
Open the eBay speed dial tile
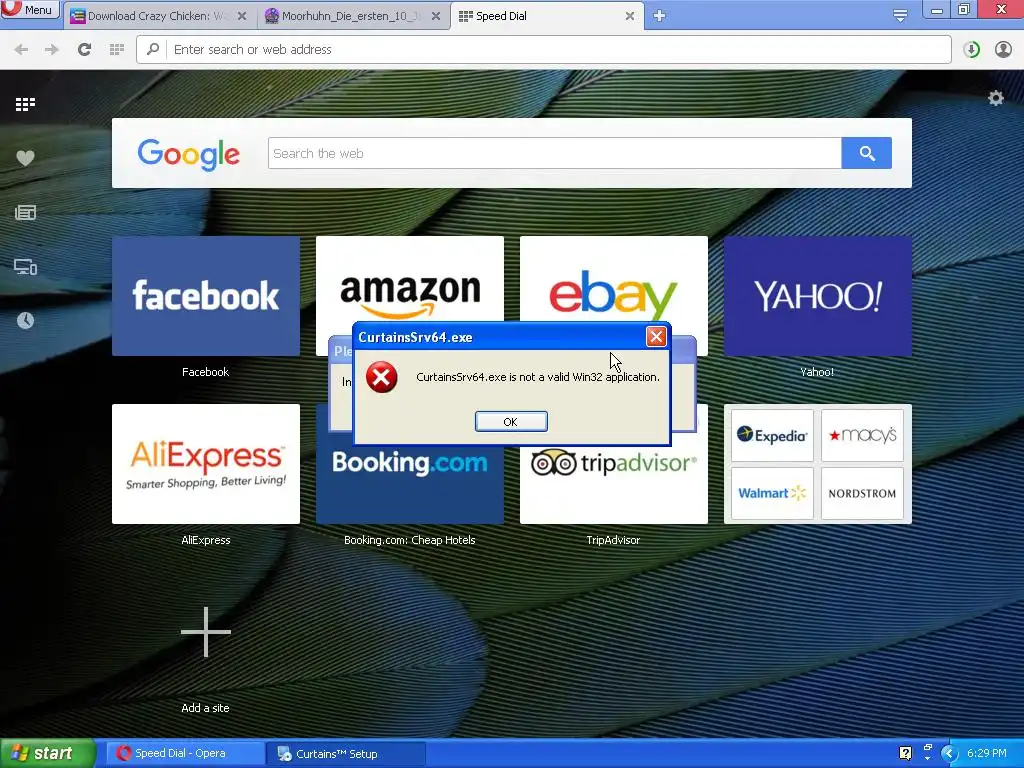[x=613, y=279]
